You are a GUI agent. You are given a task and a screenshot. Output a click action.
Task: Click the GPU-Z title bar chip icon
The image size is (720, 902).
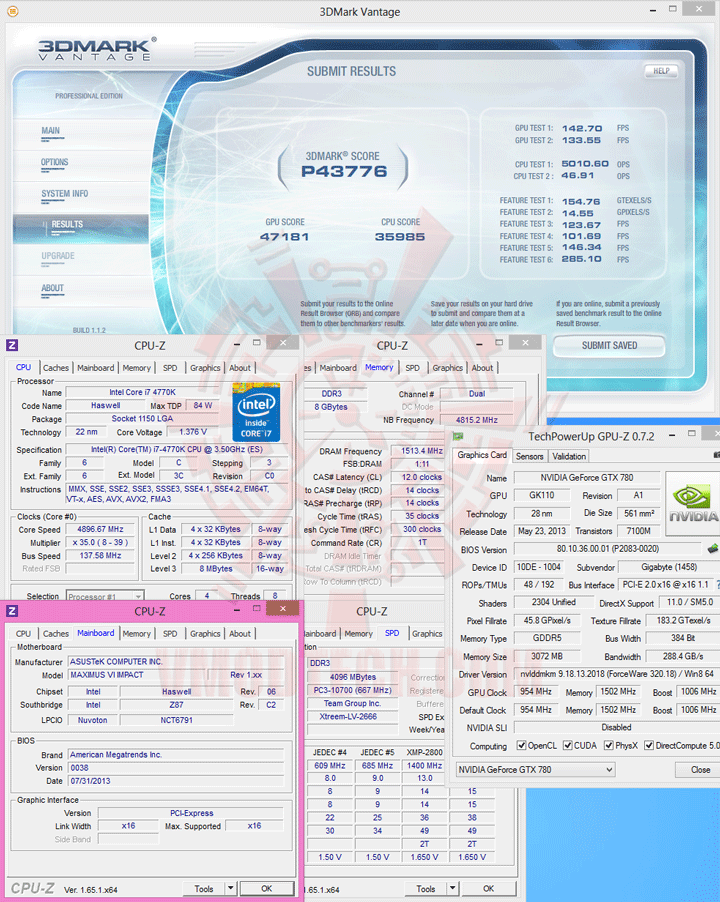(458, 436)
